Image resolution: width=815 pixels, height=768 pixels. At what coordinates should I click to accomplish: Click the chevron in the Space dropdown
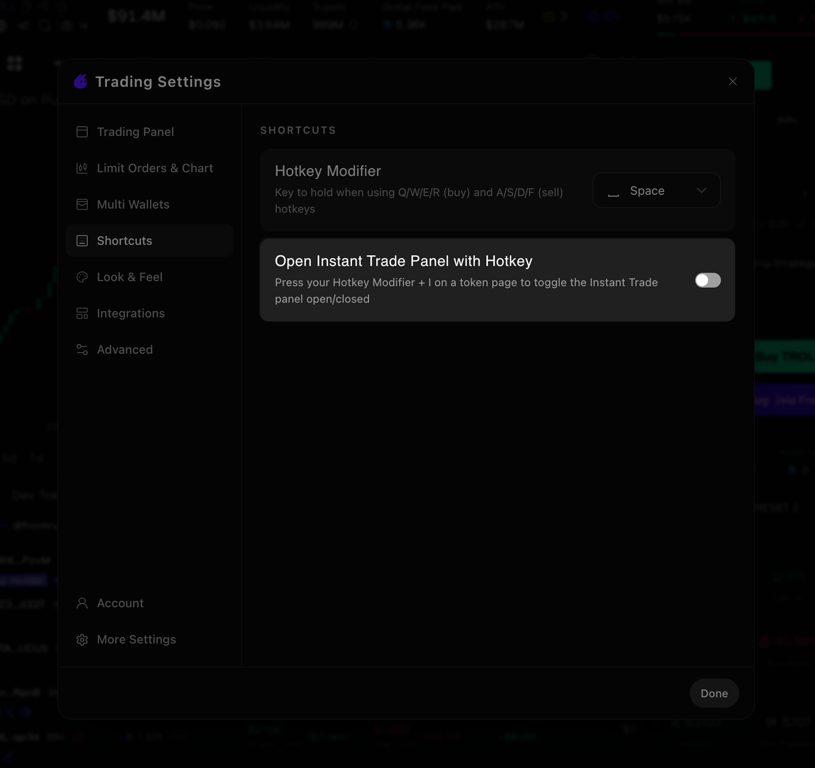pos(702,191)
